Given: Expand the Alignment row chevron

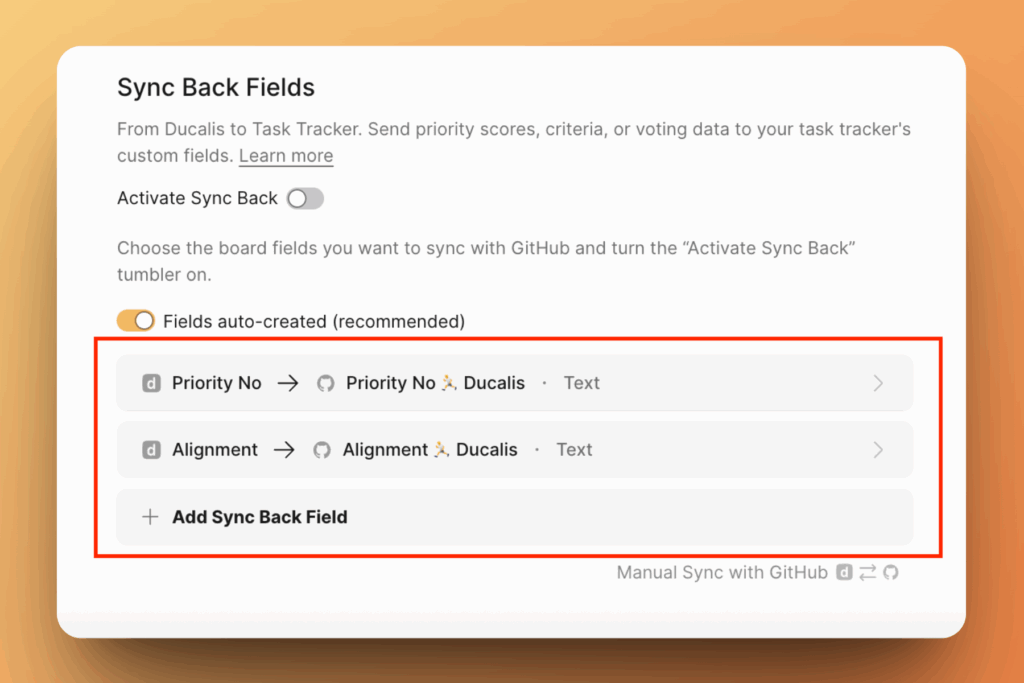Looking at the screenshot, I should tap(878, 450).
